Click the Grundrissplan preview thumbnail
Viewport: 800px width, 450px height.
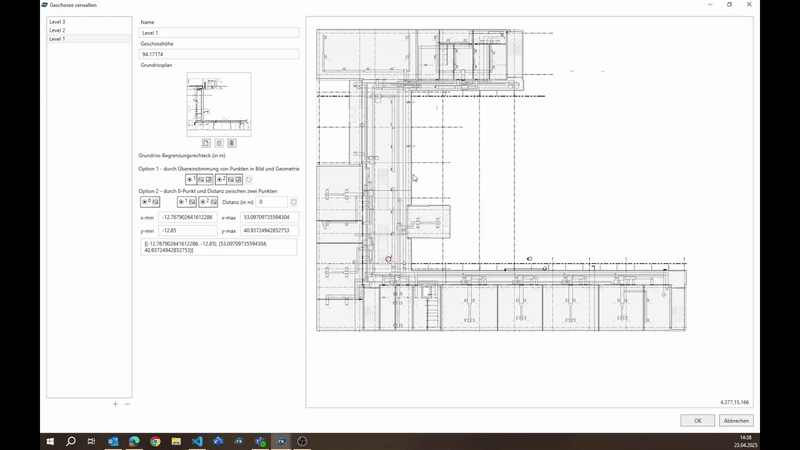(x=218, y=104)
